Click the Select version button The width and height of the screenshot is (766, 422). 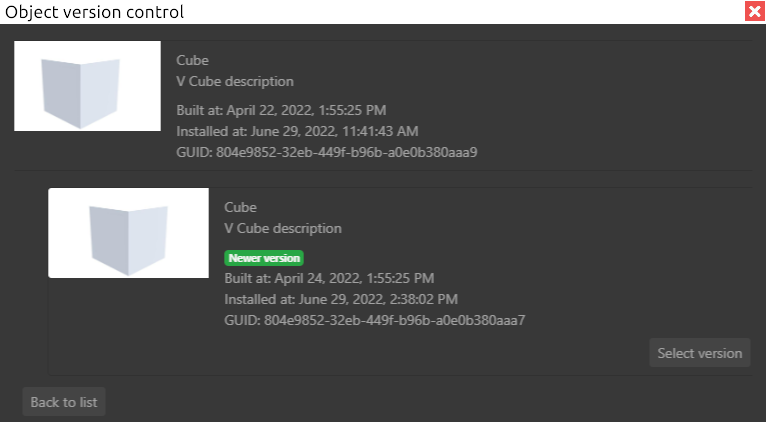[700, 353]
